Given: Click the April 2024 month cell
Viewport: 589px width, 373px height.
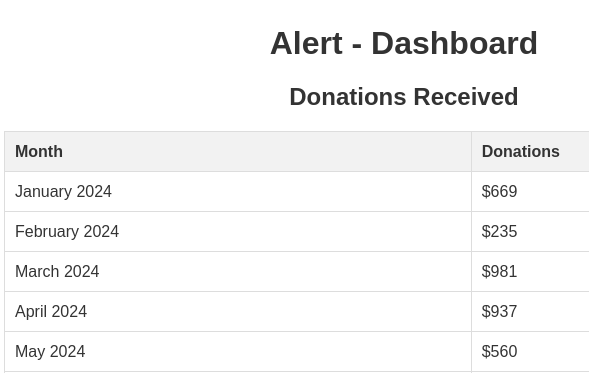Looking at the screenshot, I should click(238, 311).
